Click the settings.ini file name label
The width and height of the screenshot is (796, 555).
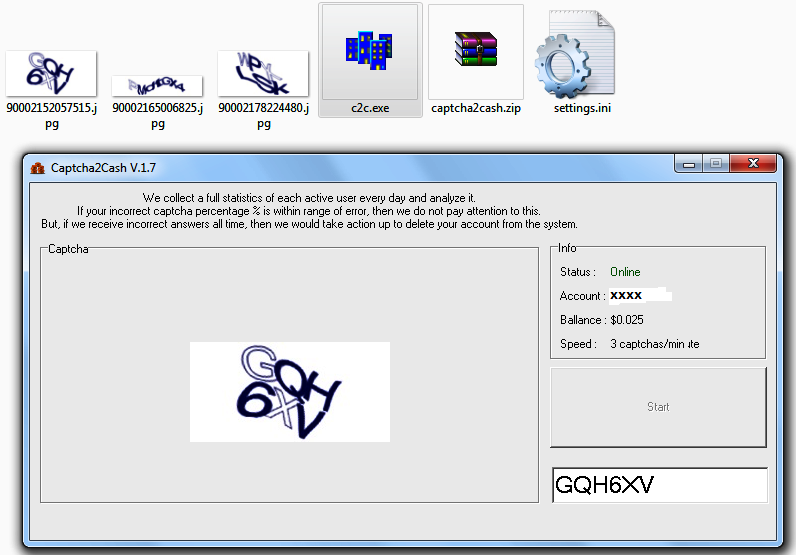582,108
